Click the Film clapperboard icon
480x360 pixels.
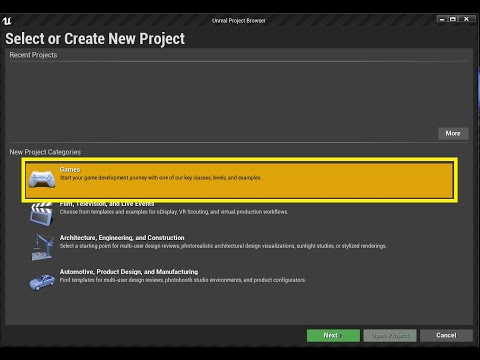42,214
